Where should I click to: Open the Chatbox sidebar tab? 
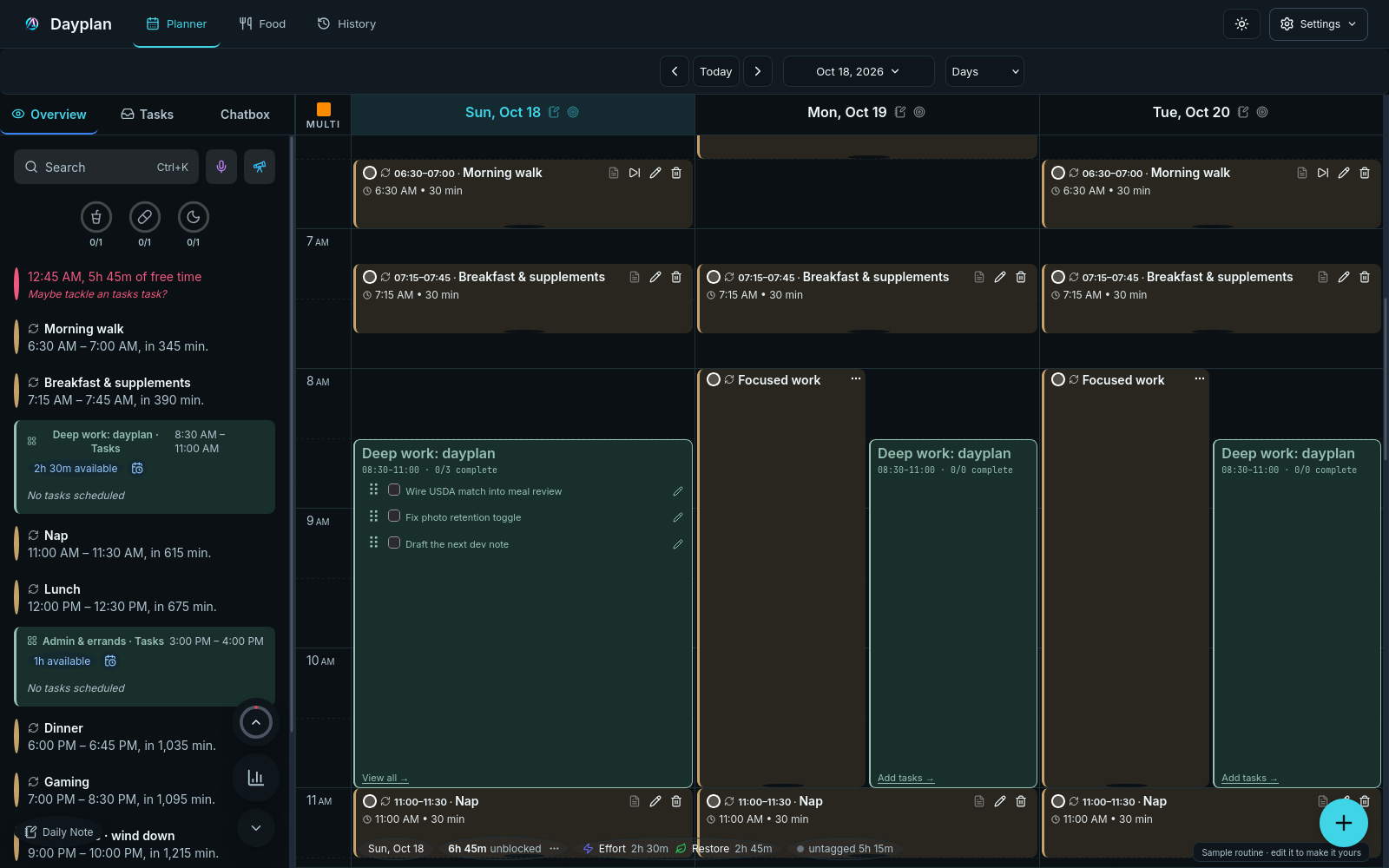[245, 115]
